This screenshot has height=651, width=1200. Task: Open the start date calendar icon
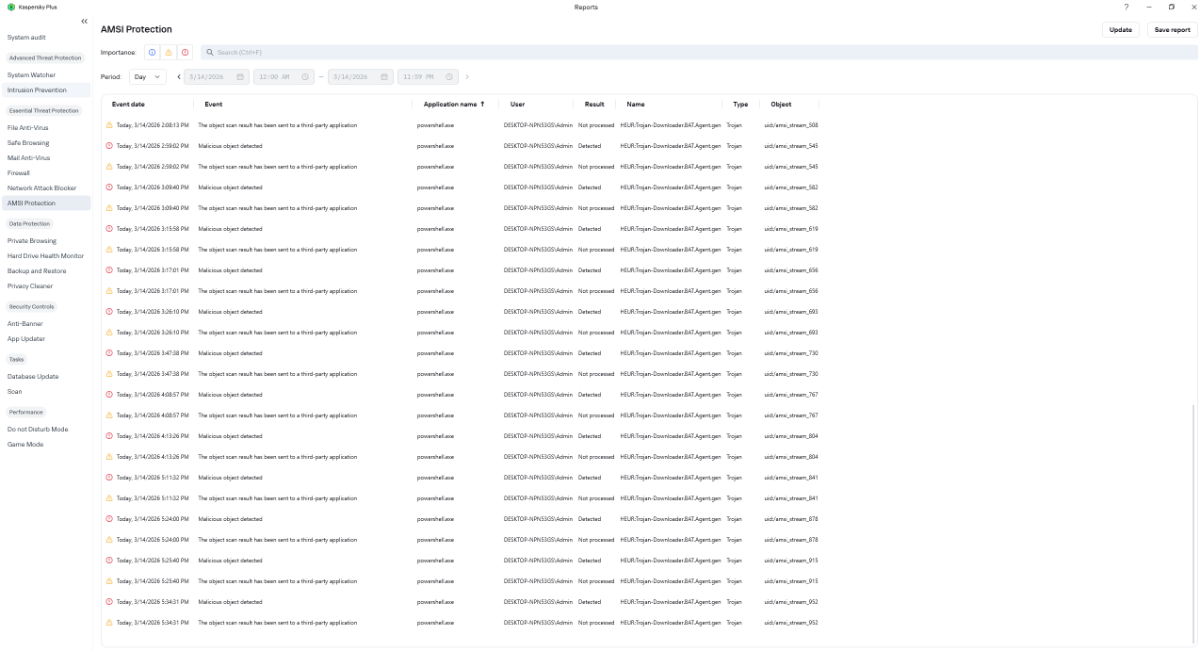[240, 77]
